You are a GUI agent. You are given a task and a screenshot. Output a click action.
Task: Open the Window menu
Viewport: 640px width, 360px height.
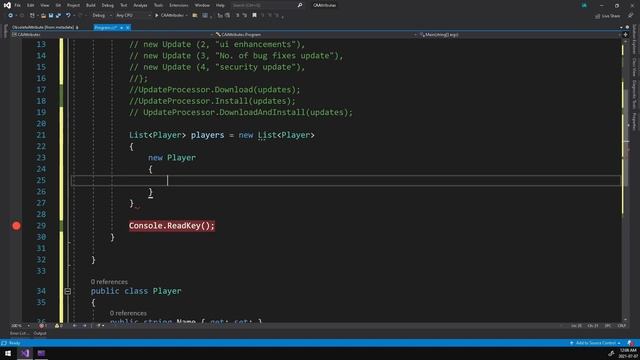[202, 5]
